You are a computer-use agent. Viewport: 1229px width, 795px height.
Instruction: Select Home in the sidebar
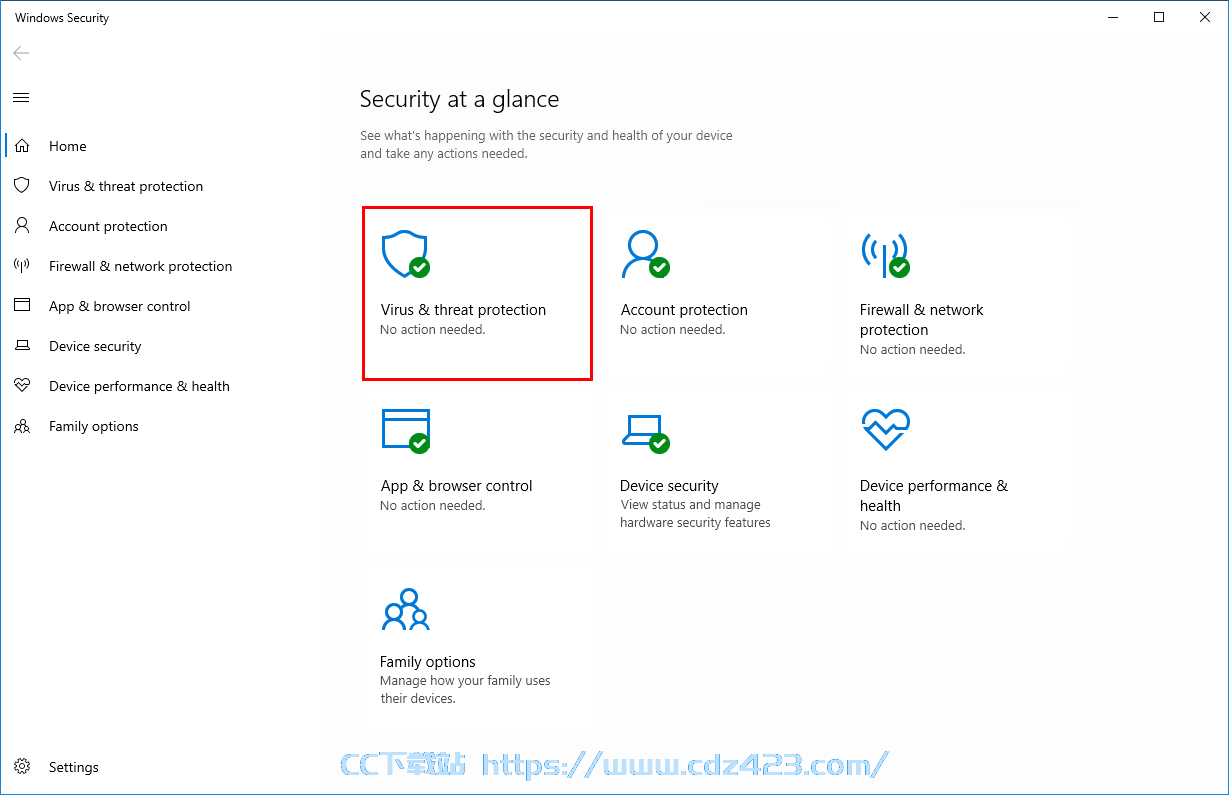[x=160, y=146]
